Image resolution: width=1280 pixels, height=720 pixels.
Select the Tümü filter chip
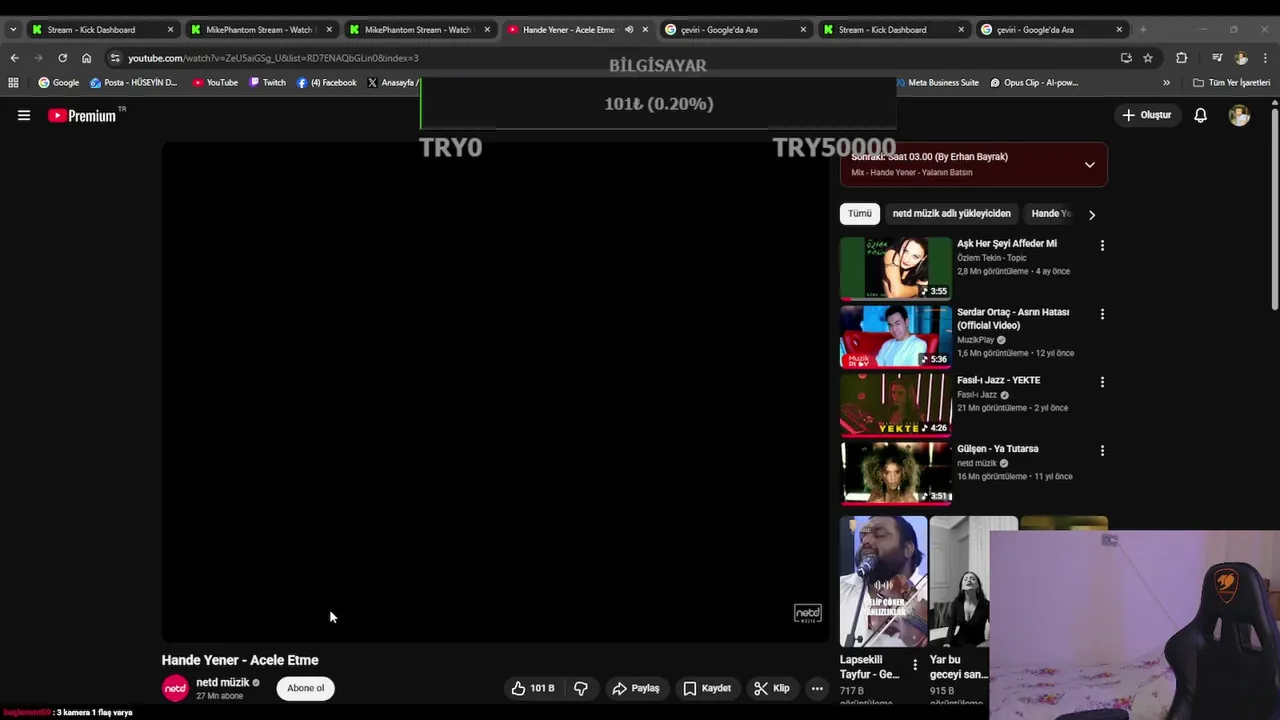coord(860,213)
